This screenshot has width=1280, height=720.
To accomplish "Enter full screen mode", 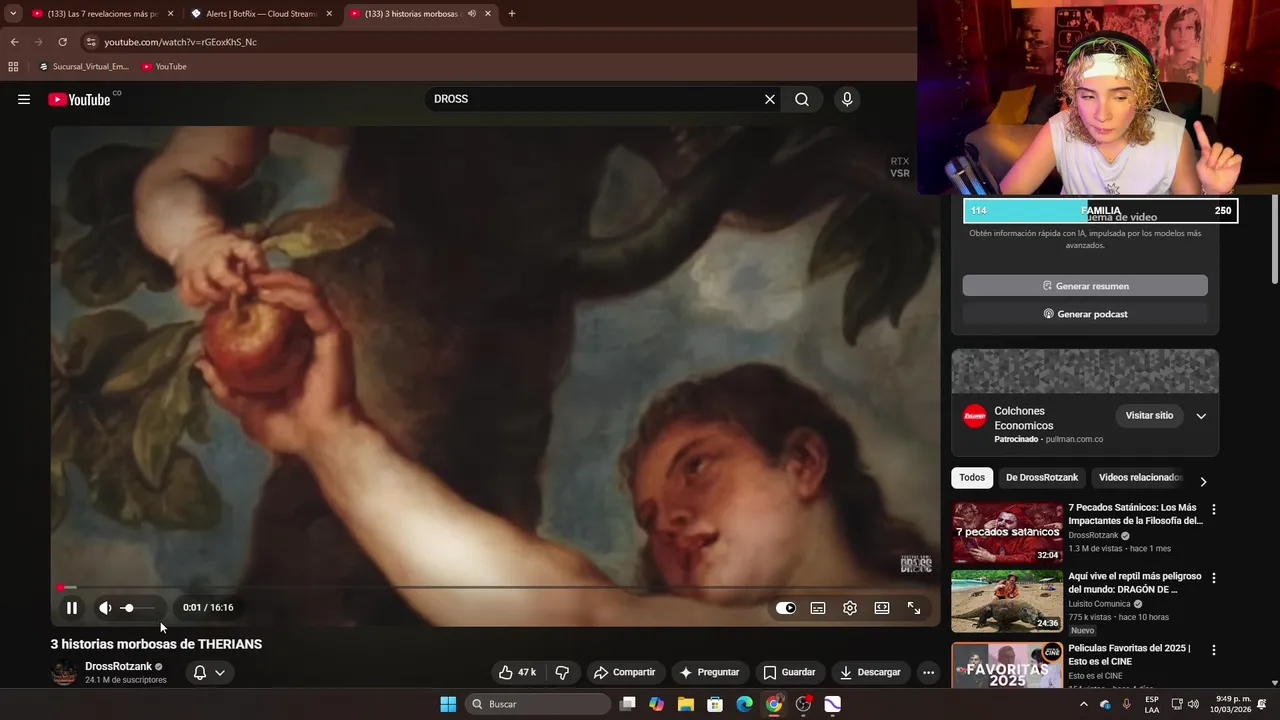I will click(x=914, y=608).
